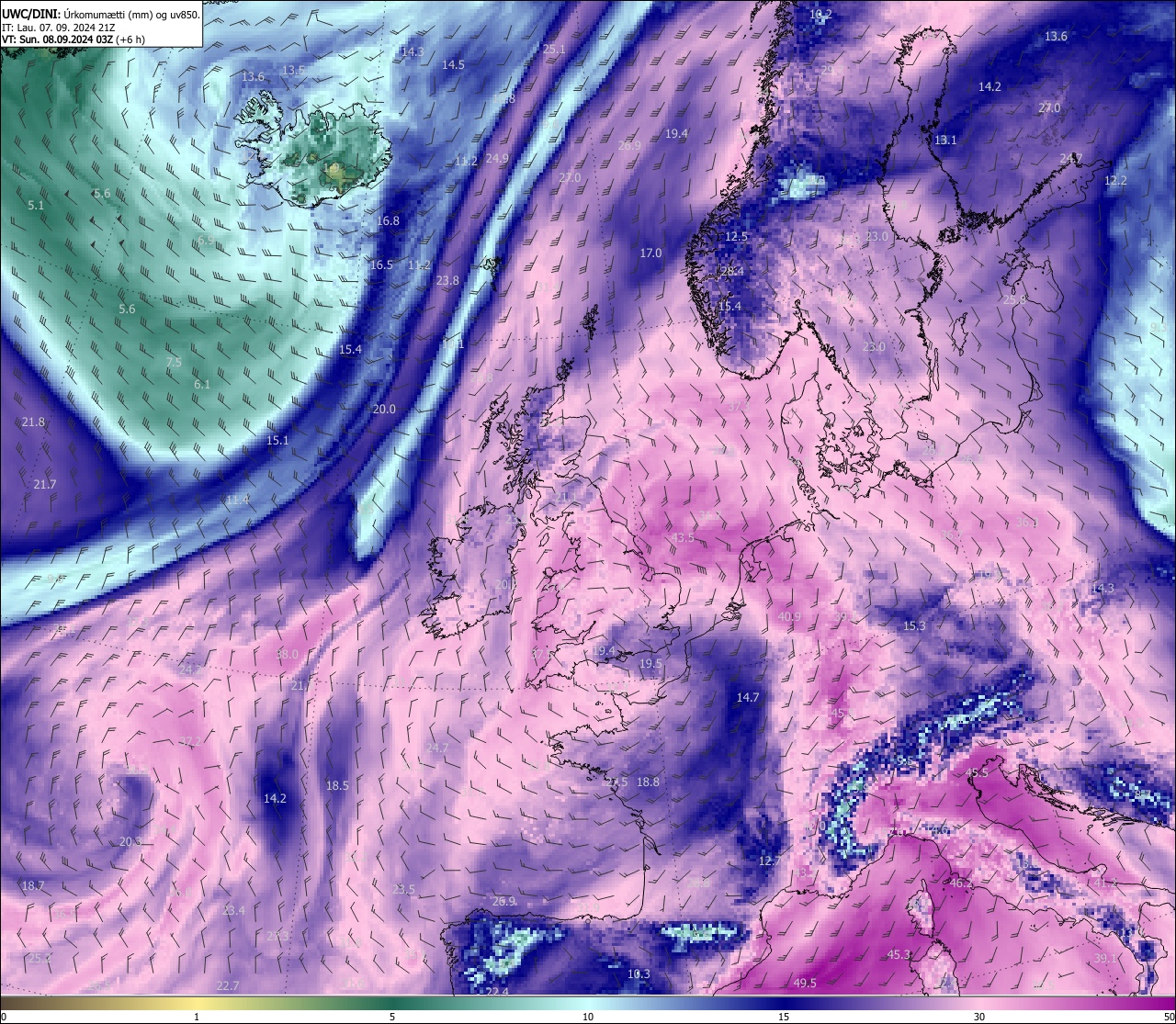Click the 21.8 value at the left edge
Screen dimensions: 1176x1024
(x=33, y=422)
